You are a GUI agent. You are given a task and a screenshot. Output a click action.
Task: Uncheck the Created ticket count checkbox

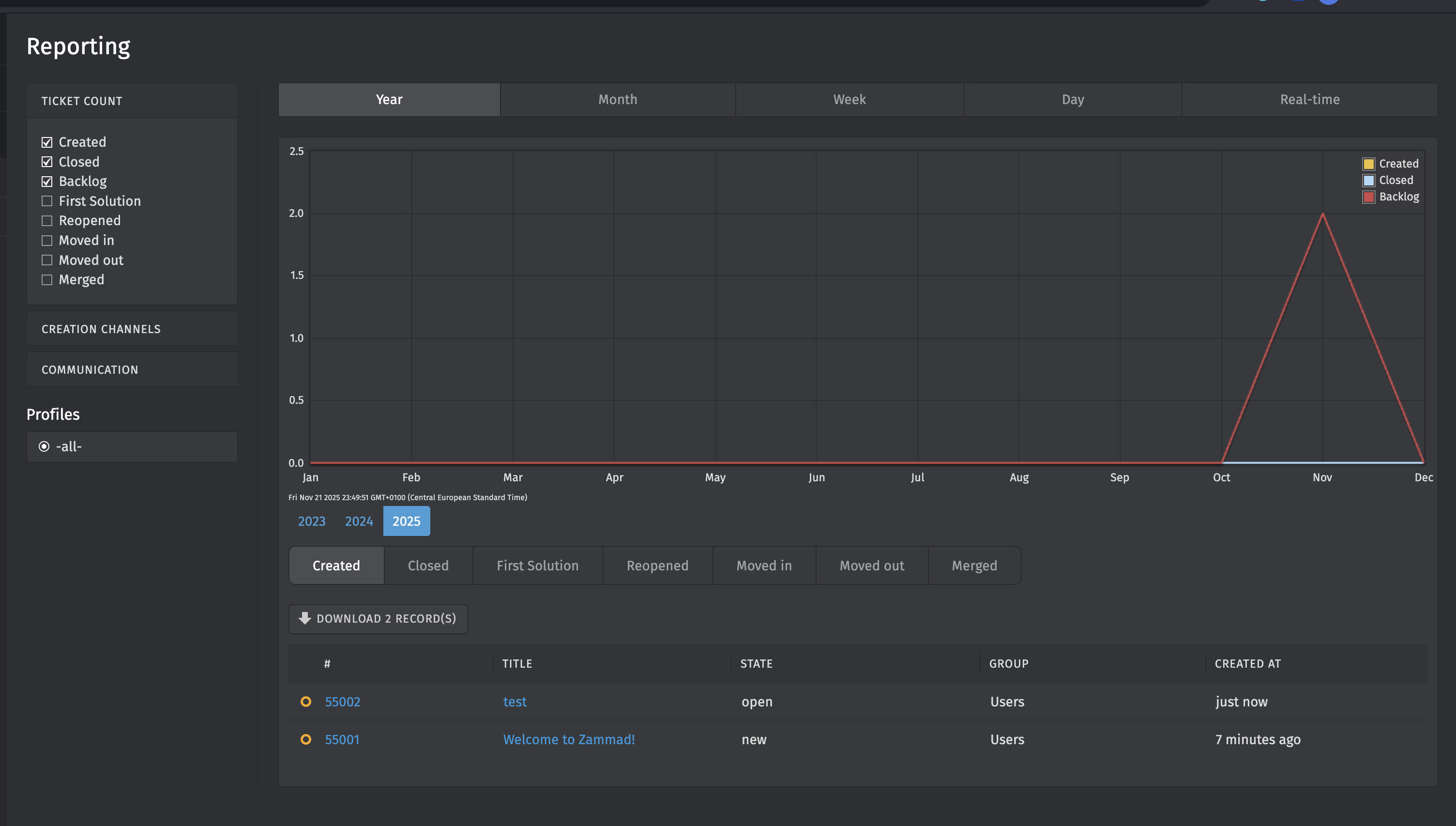[x=47, y=142]
